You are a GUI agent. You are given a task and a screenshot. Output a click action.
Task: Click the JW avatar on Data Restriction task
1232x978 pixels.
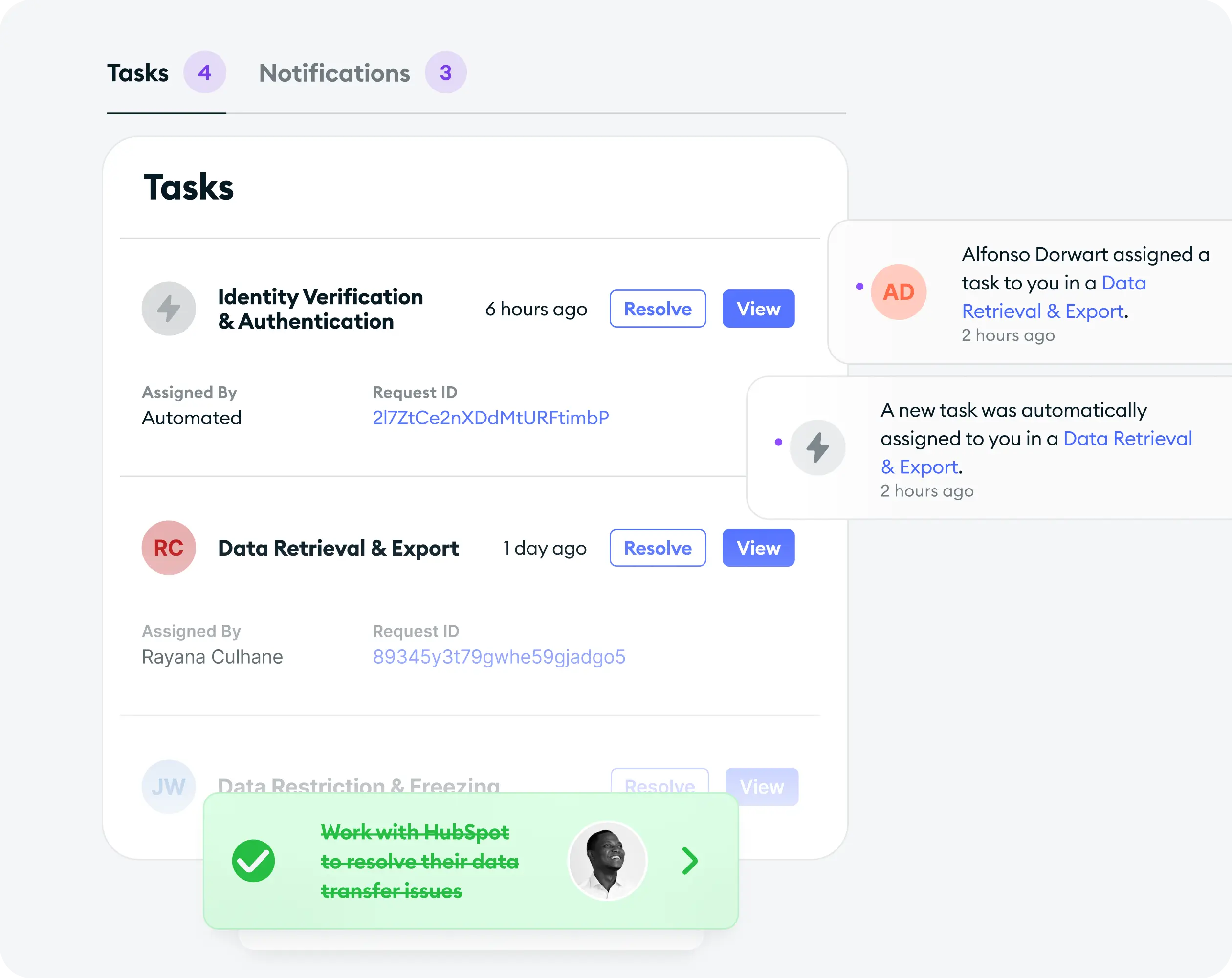[169, 786]
